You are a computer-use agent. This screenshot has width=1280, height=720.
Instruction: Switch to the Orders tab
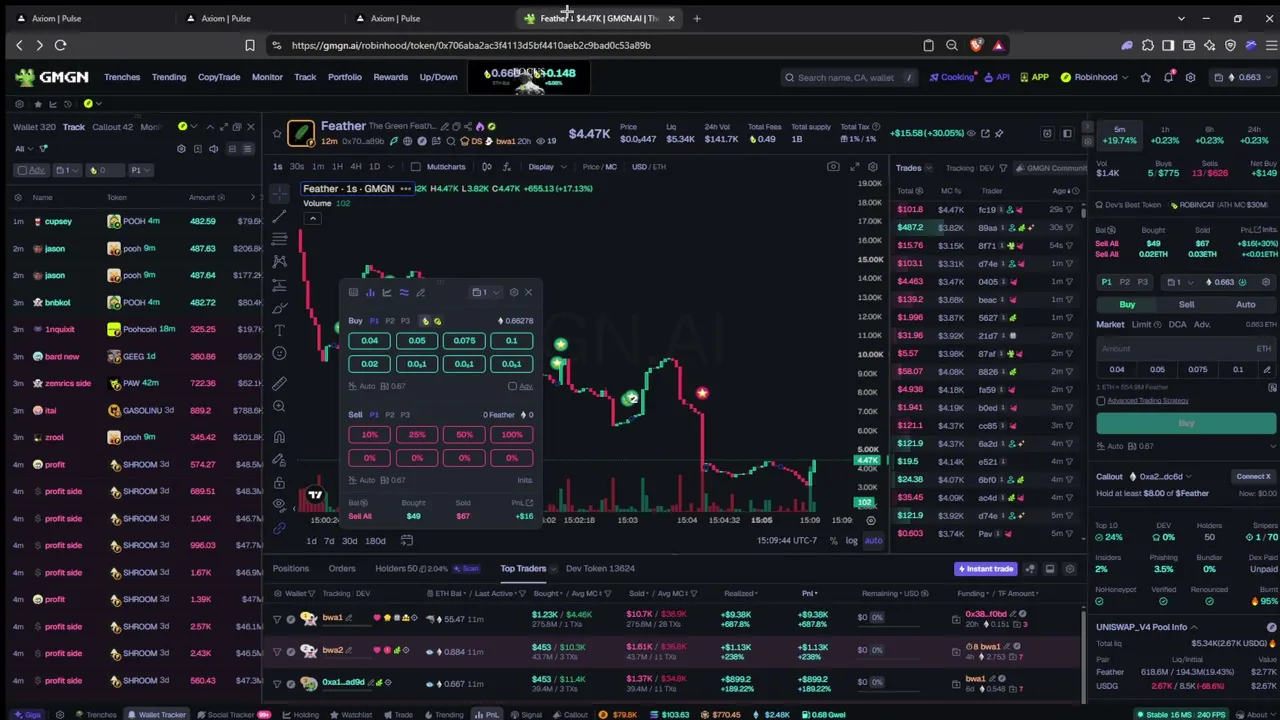[342, 569]
